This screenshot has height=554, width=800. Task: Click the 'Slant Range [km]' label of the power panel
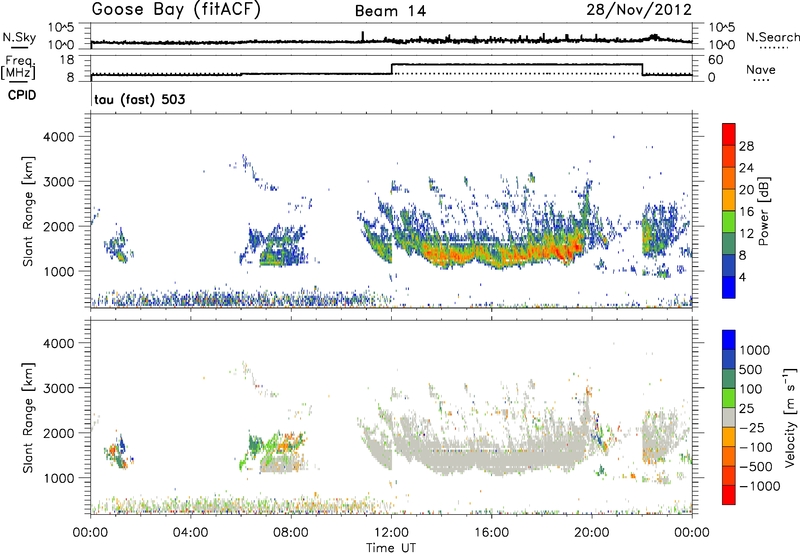coord(29,211)
